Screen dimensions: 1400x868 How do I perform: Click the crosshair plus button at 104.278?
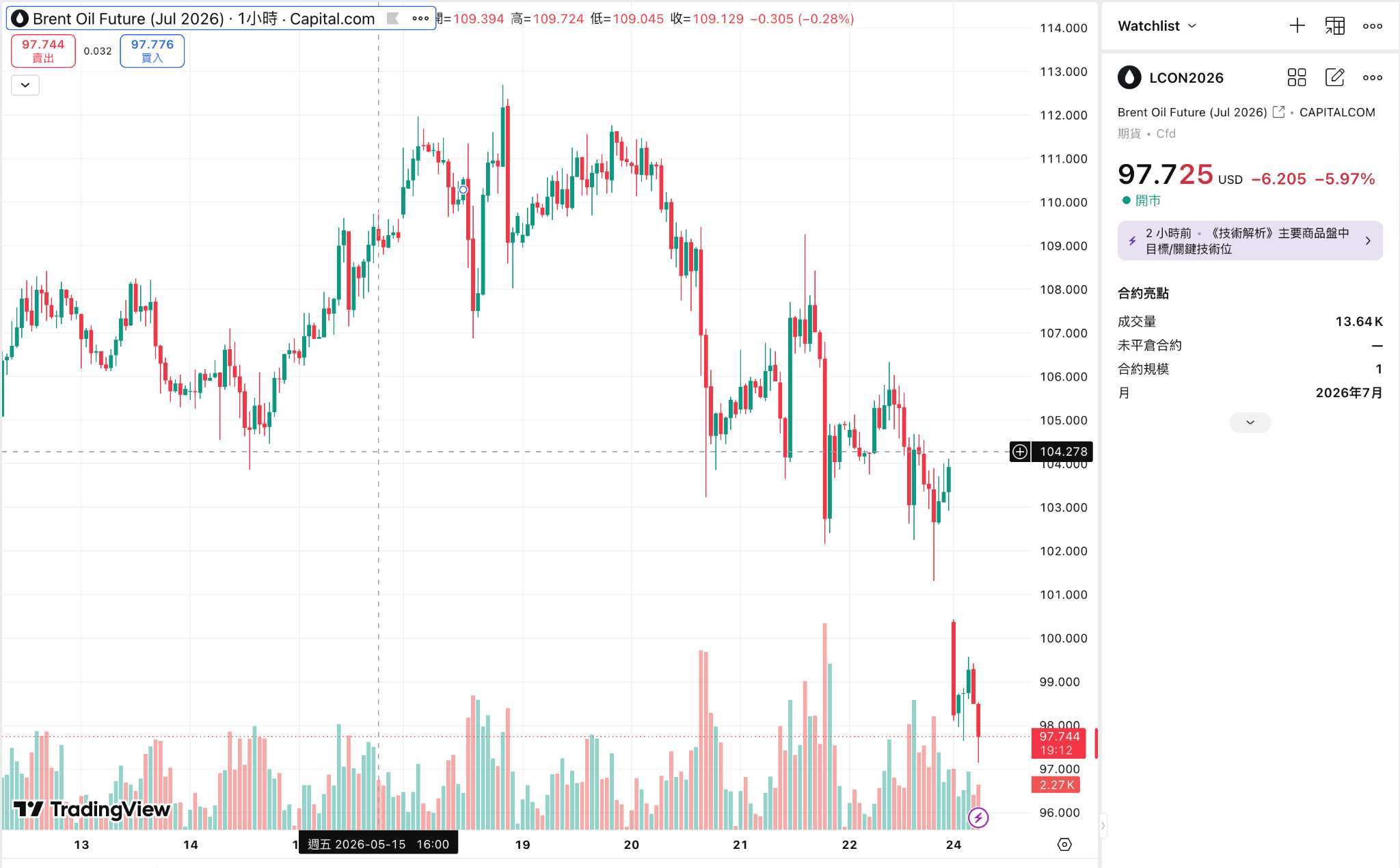pyautogui.click(x=1020, y=452)
